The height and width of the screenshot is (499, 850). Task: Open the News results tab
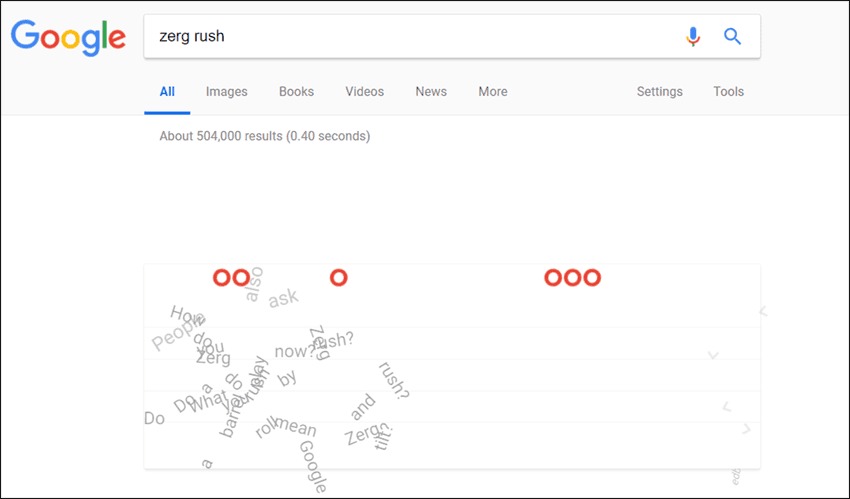point(431,92)
